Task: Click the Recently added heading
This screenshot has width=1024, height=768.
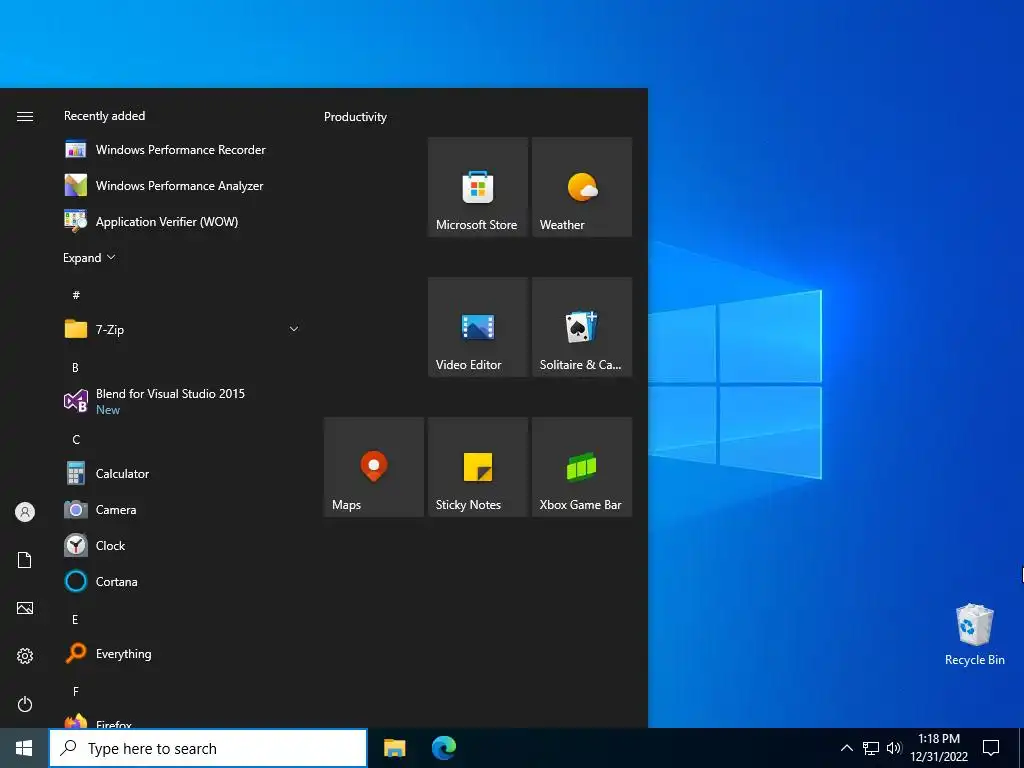Action: 104,116
